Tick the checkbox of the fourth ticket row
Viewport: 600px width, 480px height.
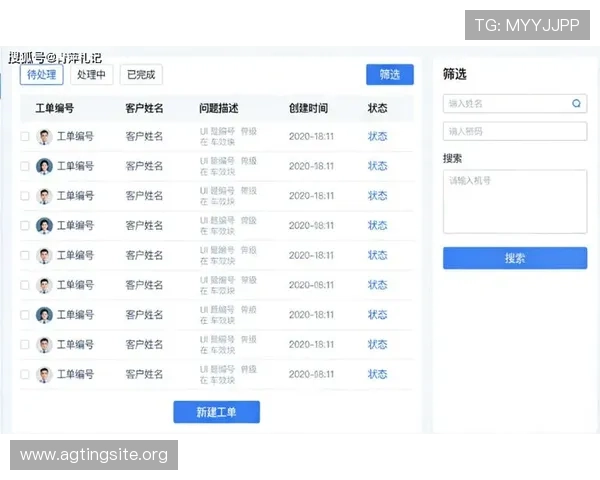click(25, 225)
